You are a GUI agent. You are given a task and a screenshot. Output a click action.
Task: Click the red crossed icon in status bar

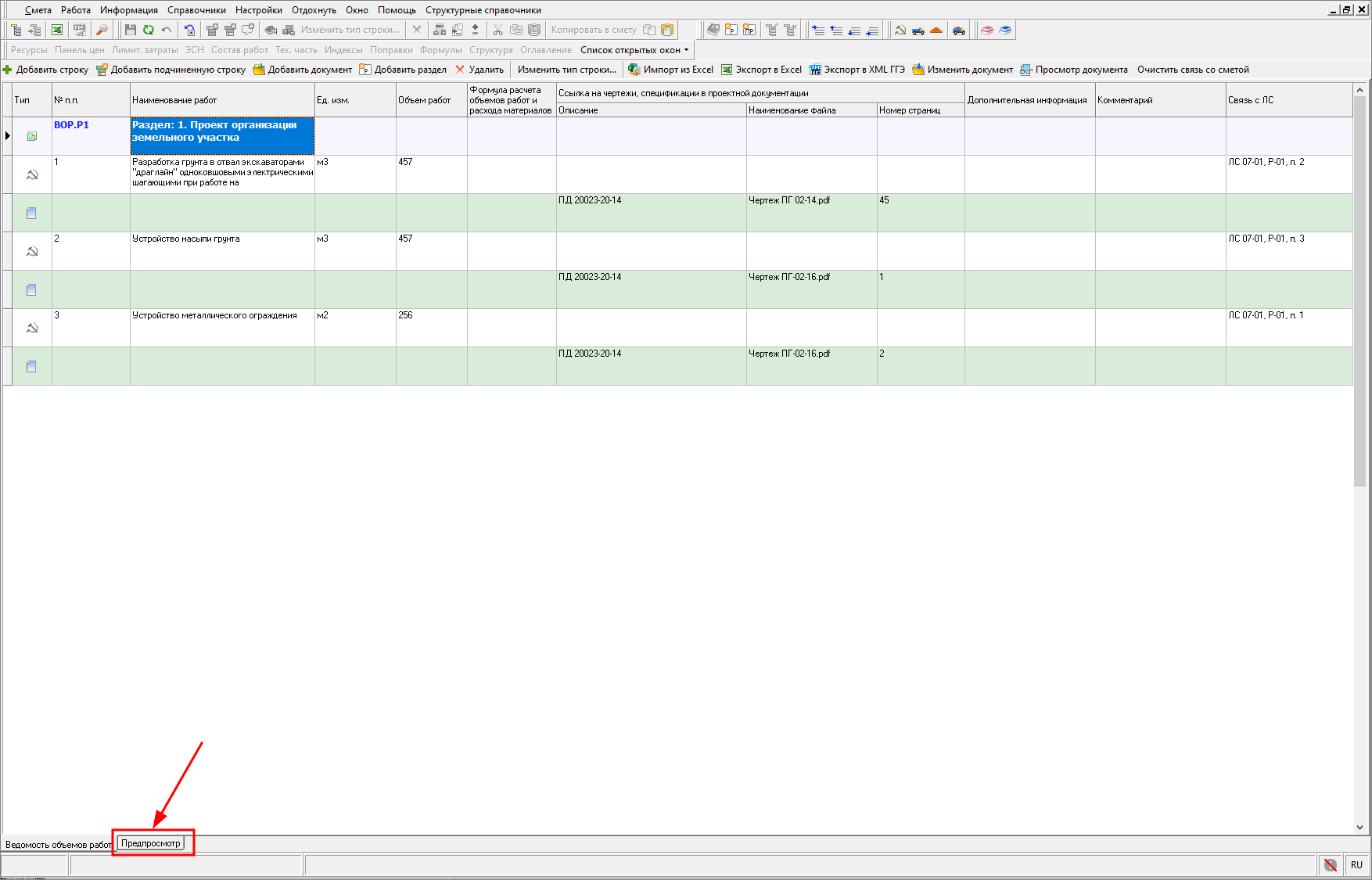point(1330,864)
